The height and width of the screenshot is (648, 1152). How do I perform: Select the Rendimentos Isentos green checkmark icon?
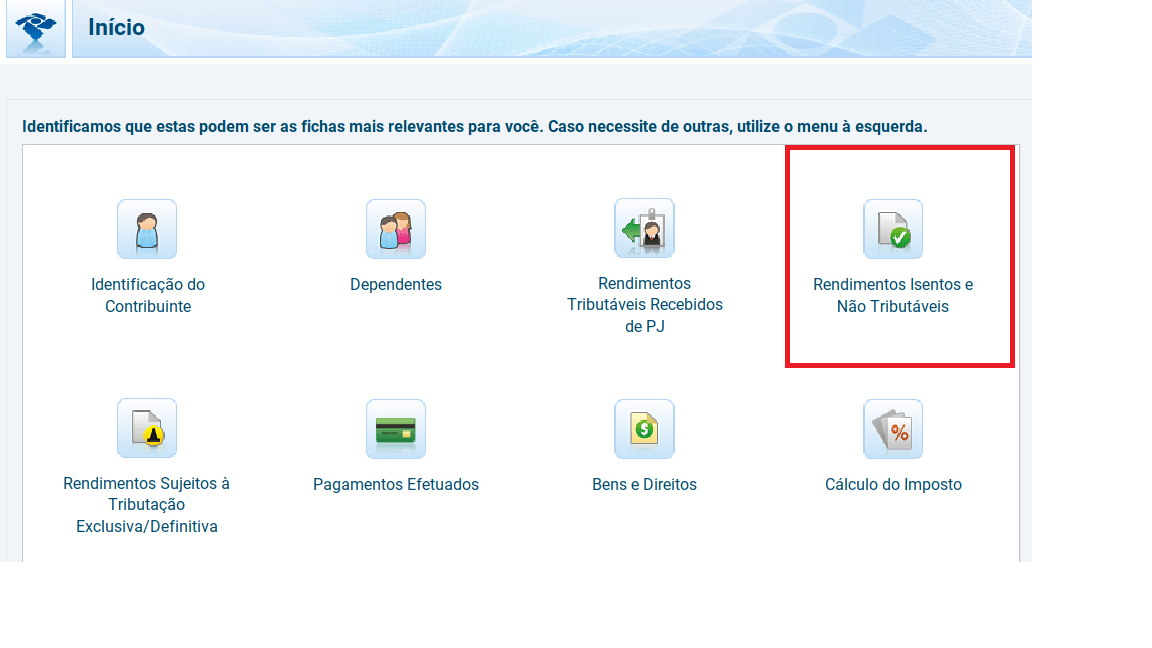[893, 229]
